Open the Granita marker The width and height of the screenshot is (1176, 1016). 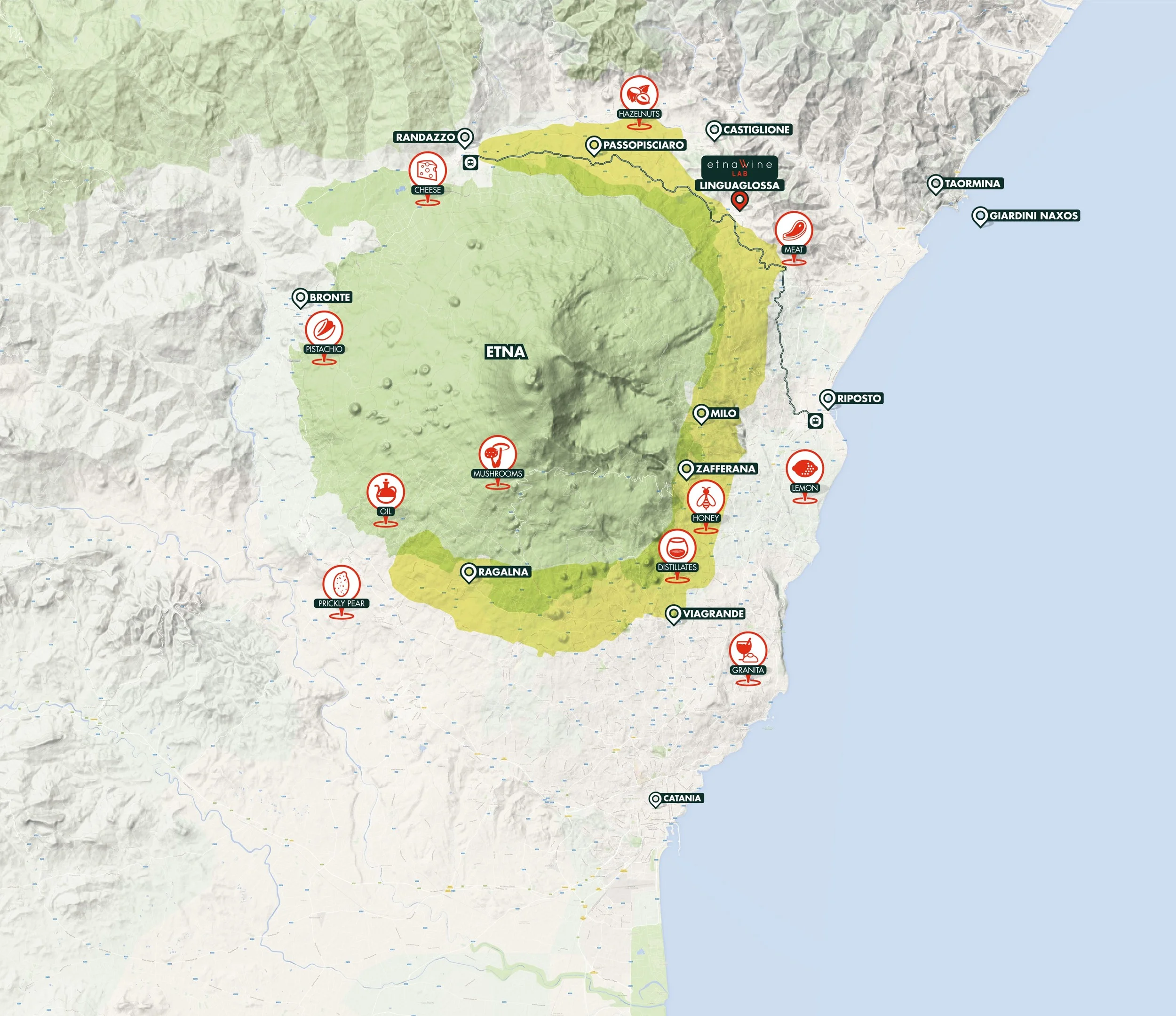[748, 651]
